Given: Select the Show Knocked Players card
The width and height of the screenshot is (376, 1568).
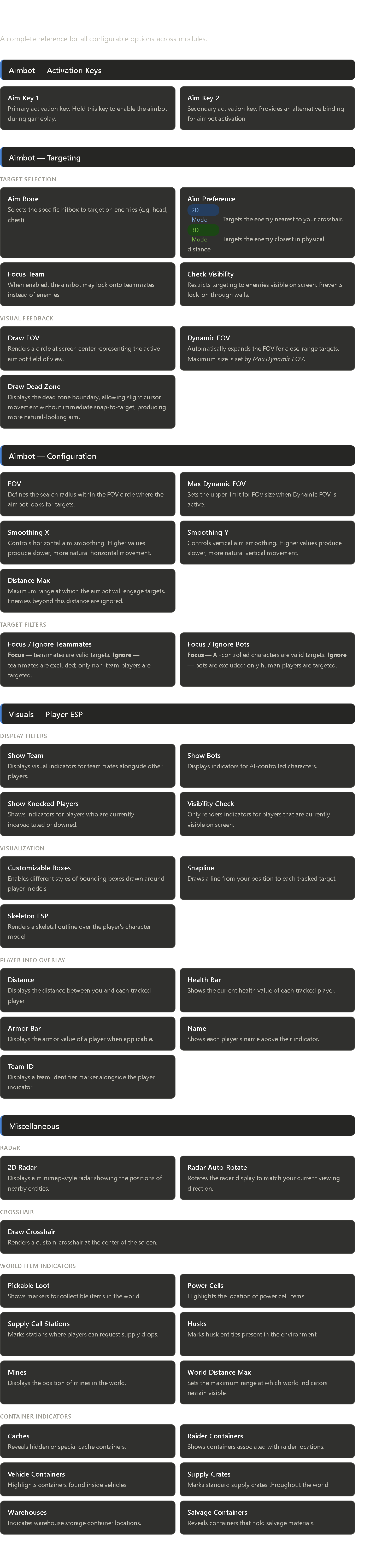Looking at the screenshot, I should pyautogui.click(x=88, y=814).
